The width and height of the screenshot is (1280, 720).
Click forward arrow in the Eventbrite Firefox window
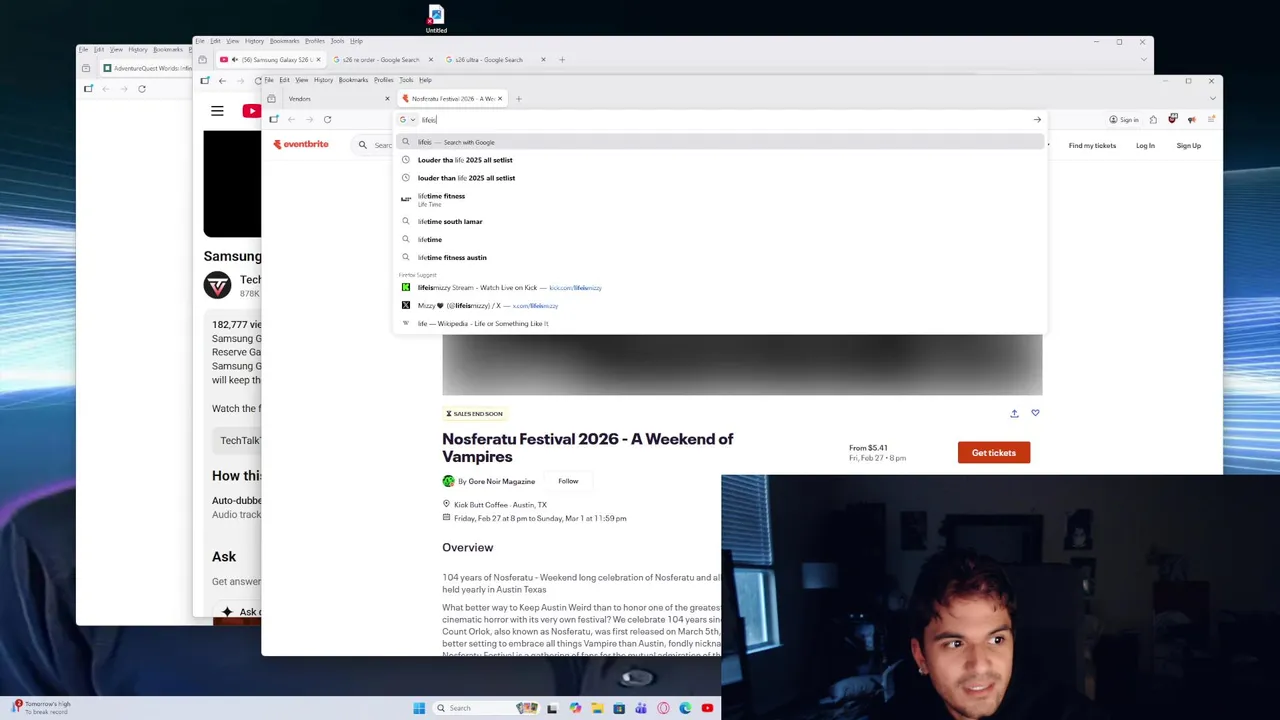(x=309, y=119)
